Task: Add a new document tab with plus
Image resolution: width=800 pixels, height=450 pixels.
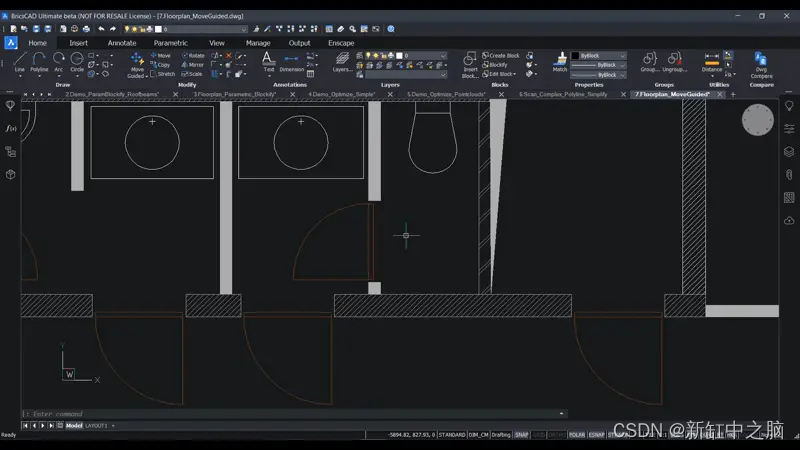Action: [733, 94]
